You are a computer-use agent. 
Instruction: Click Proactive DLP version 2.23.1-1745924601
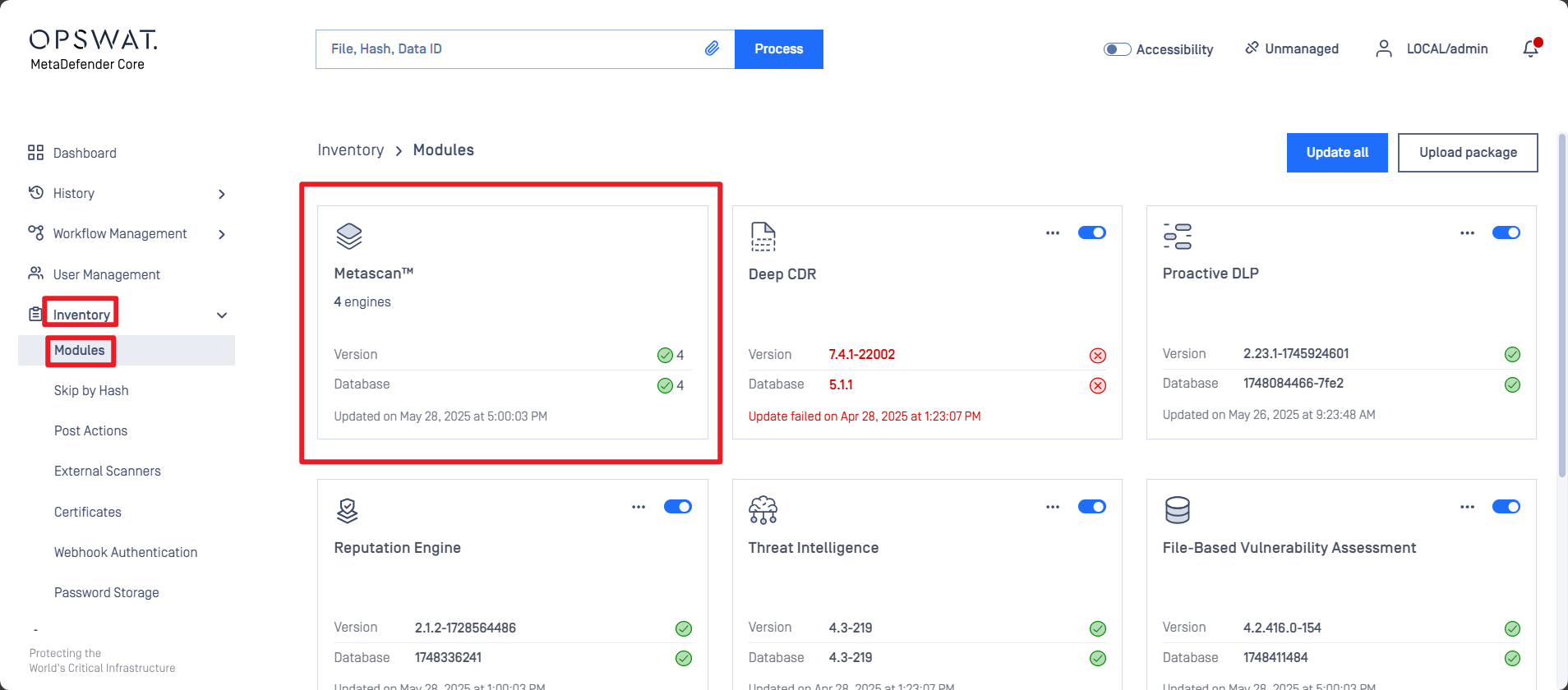click(1296, 353)
